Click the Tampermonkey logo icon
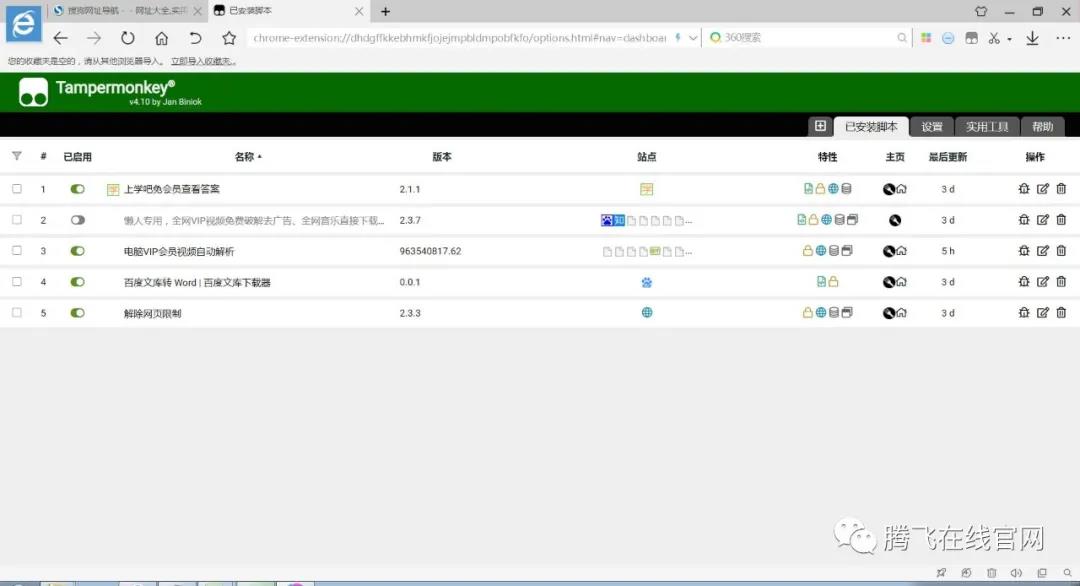The width and height of the screenshot is (1080, 586). pos(33,92)
